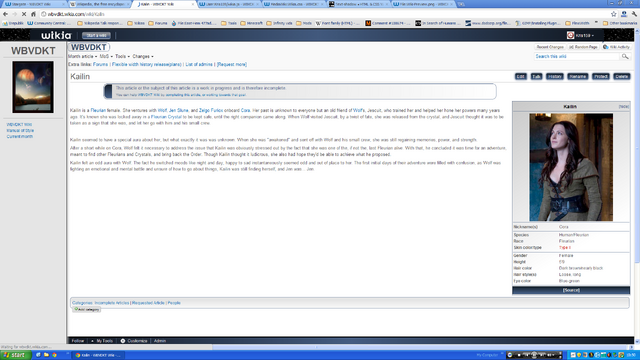Open the Wiki Activity button
Image resolution: width=640 pixels, height=360 pixels.
(616, 47)
